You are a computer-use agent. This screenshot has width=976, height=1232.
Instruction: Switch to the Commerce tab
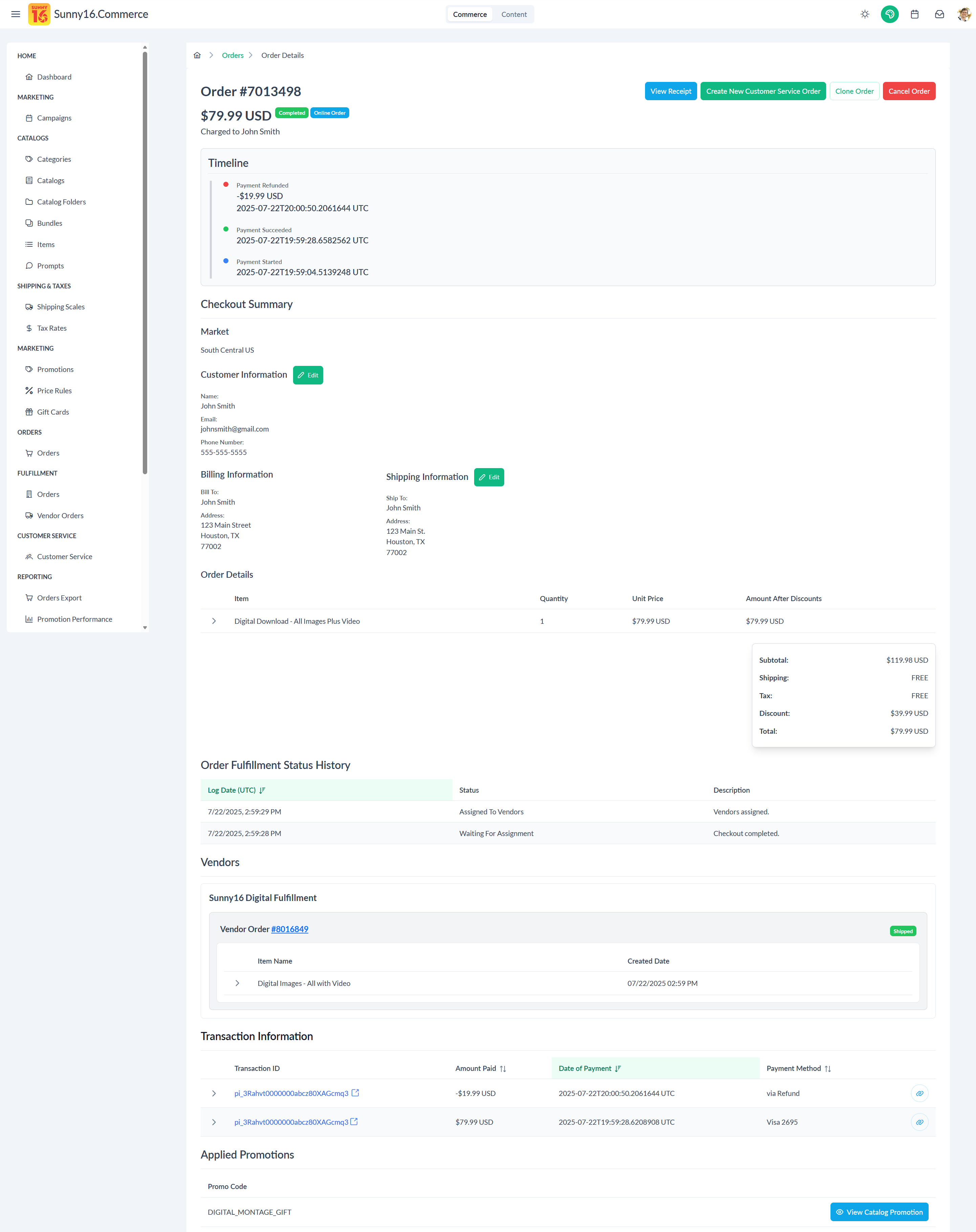coord(470,14)
